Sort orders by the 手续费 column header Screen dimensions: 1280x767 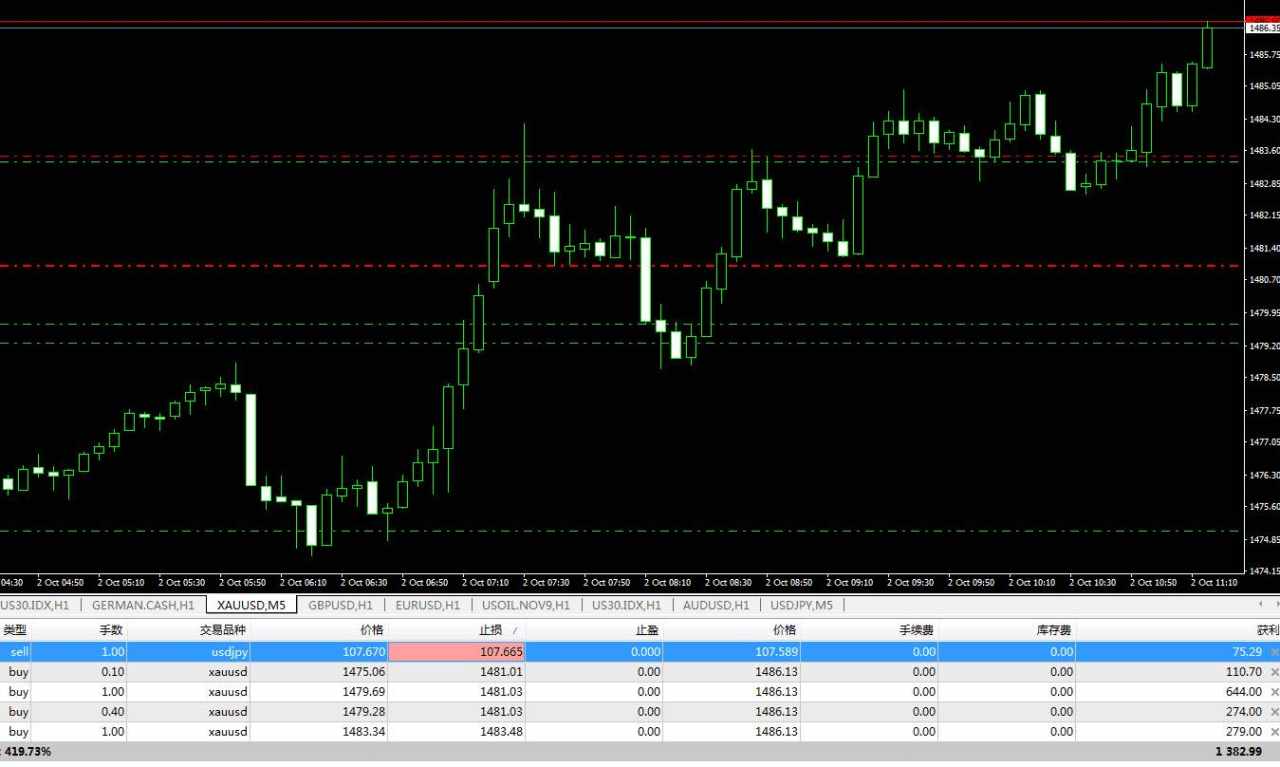[x=917, y=630]
